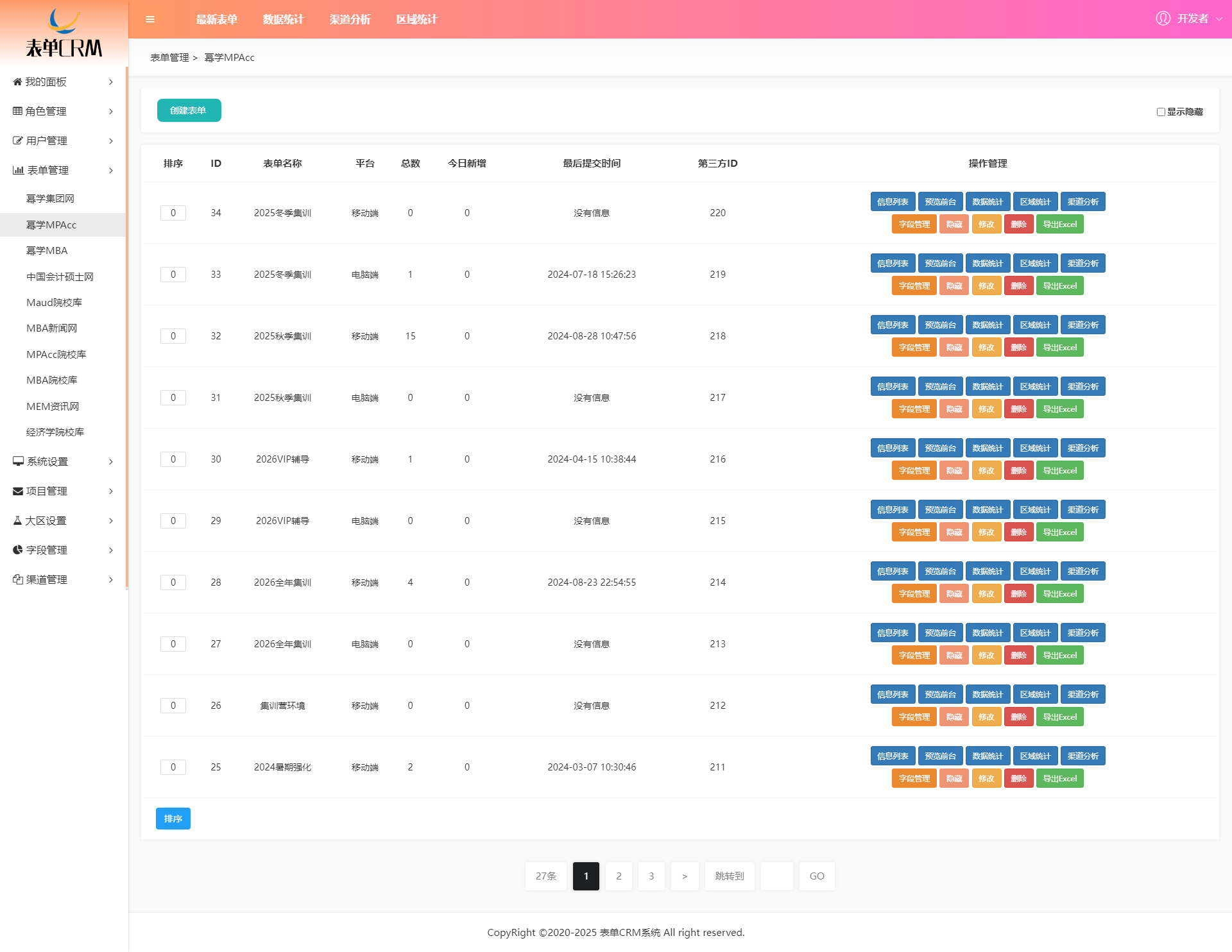
Task: Click the 字段管理 icon for row 29
Action: [x=914, y=531]
